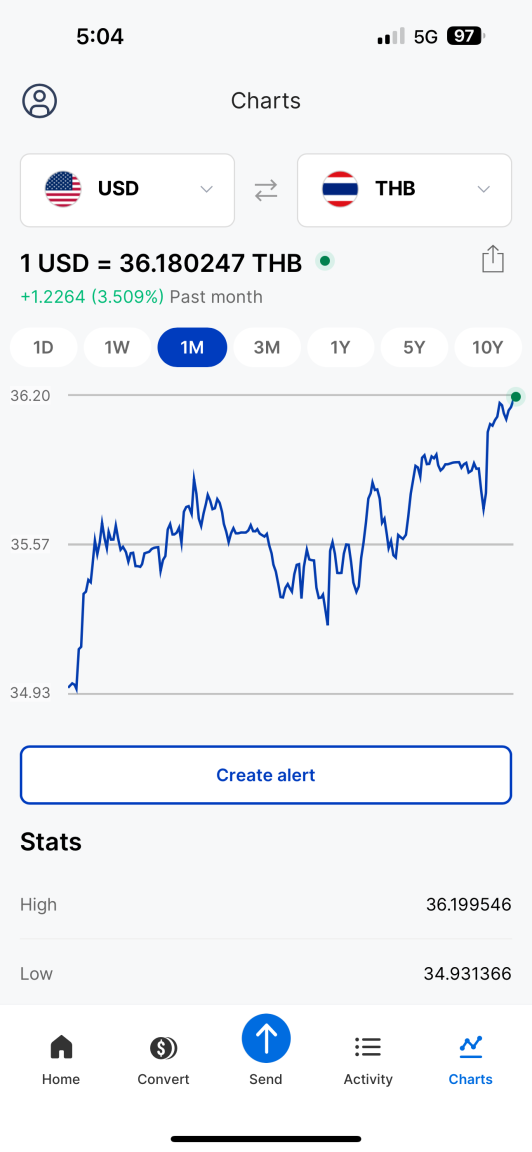The height and width of the screenshot is (1152, 532).
Task: Select the 3M time range
Action: point(267,348)
